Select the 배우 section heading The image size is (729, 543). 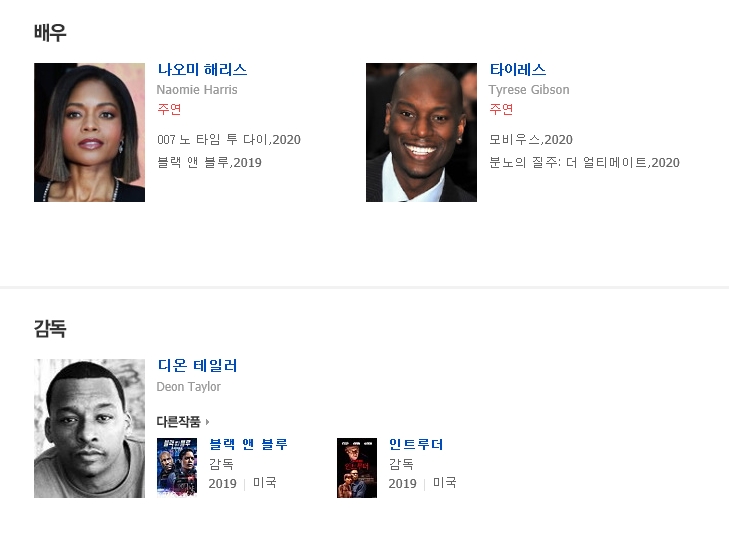coord(50,33)
